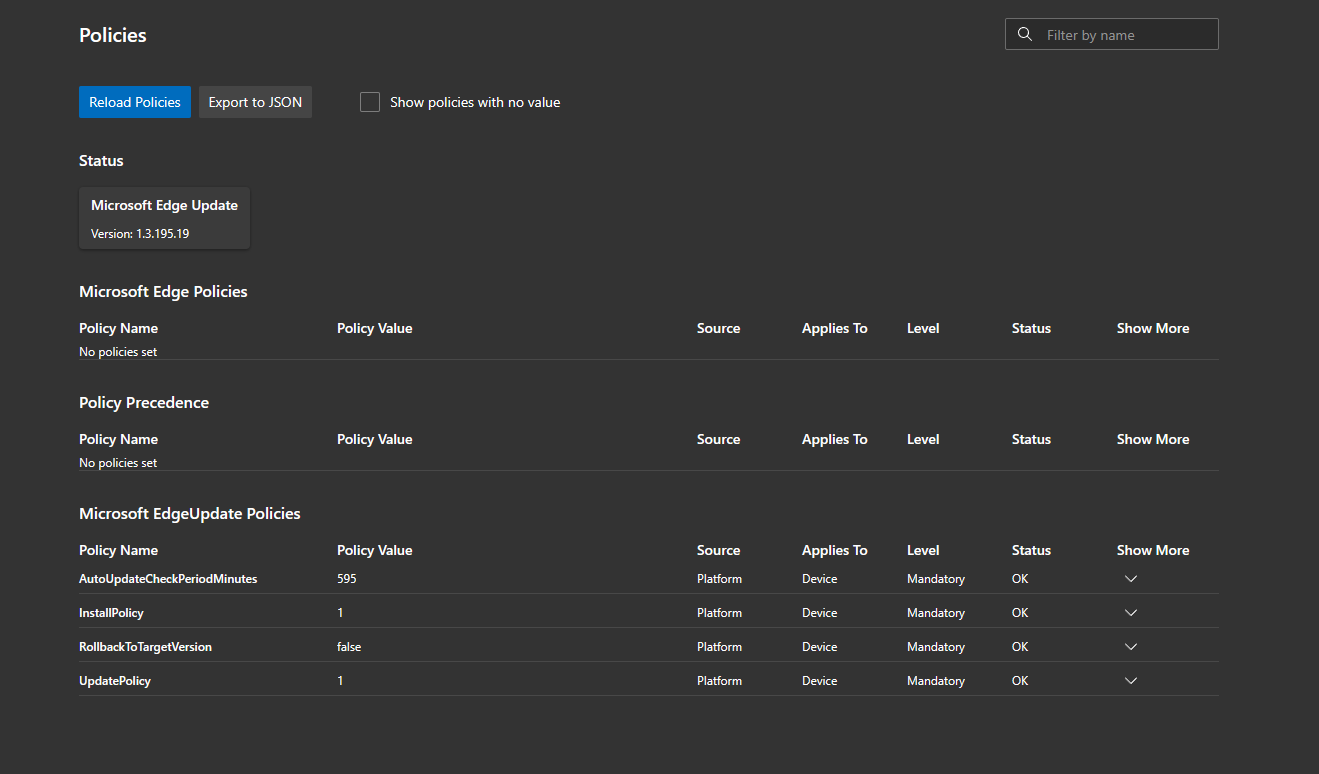Screen dimensions: 1319x774
Task: Click OK status in RollbackToTargetVersion row
Action: tap(1020, 647)
